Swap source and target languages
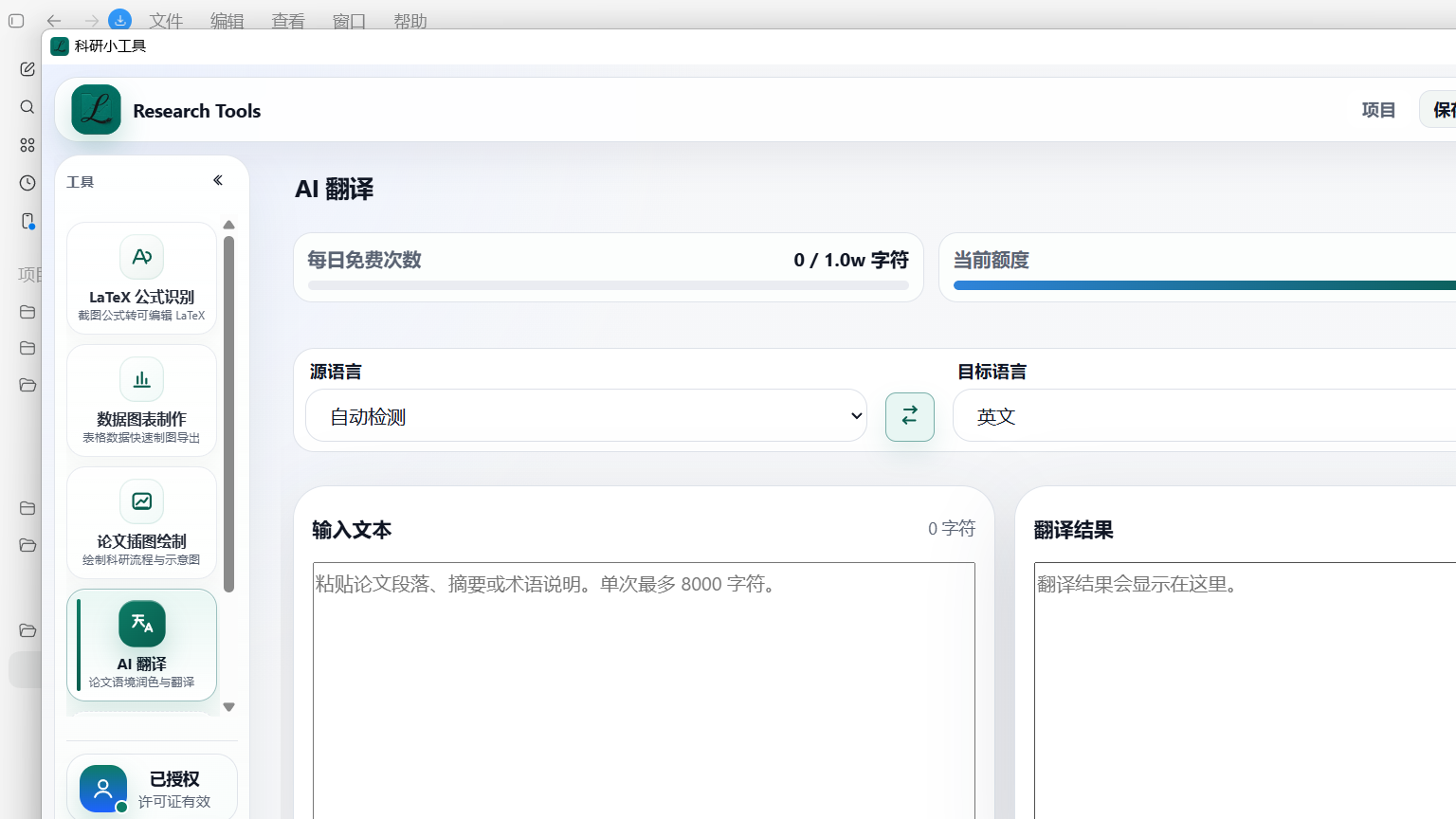 910,416
